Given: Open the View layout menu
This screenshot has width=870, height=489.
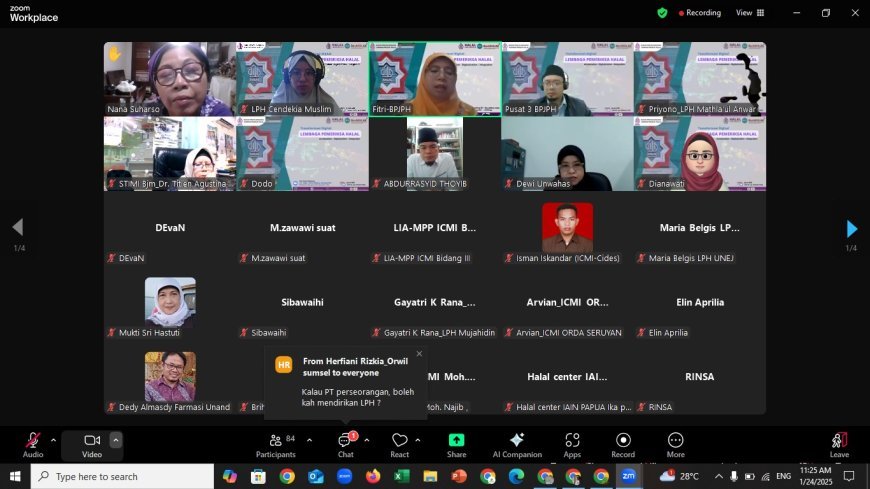Looking at the screenshot, I should tap(750, 13).
